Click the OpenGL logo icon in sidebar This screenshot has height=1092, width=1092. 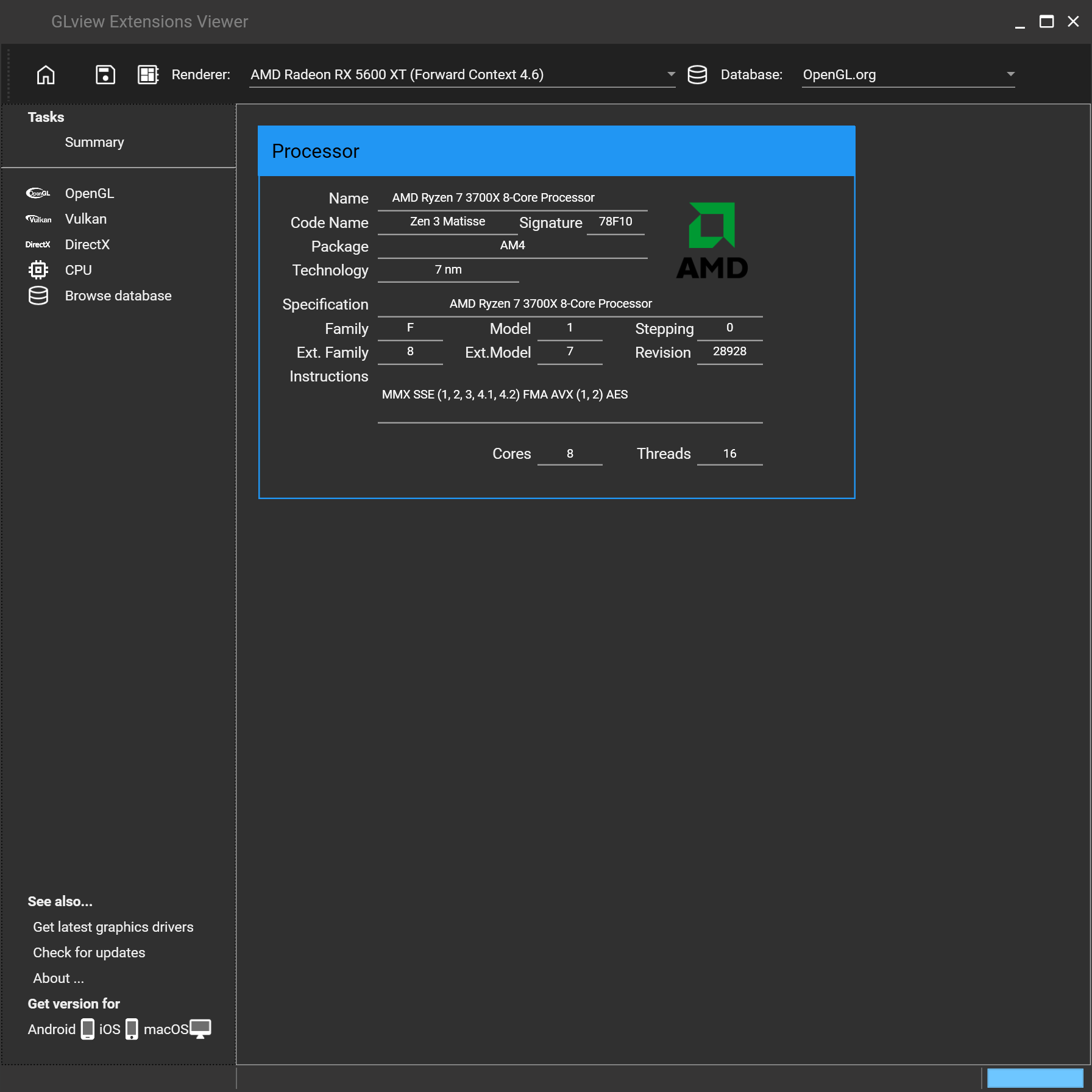(38, 193)
